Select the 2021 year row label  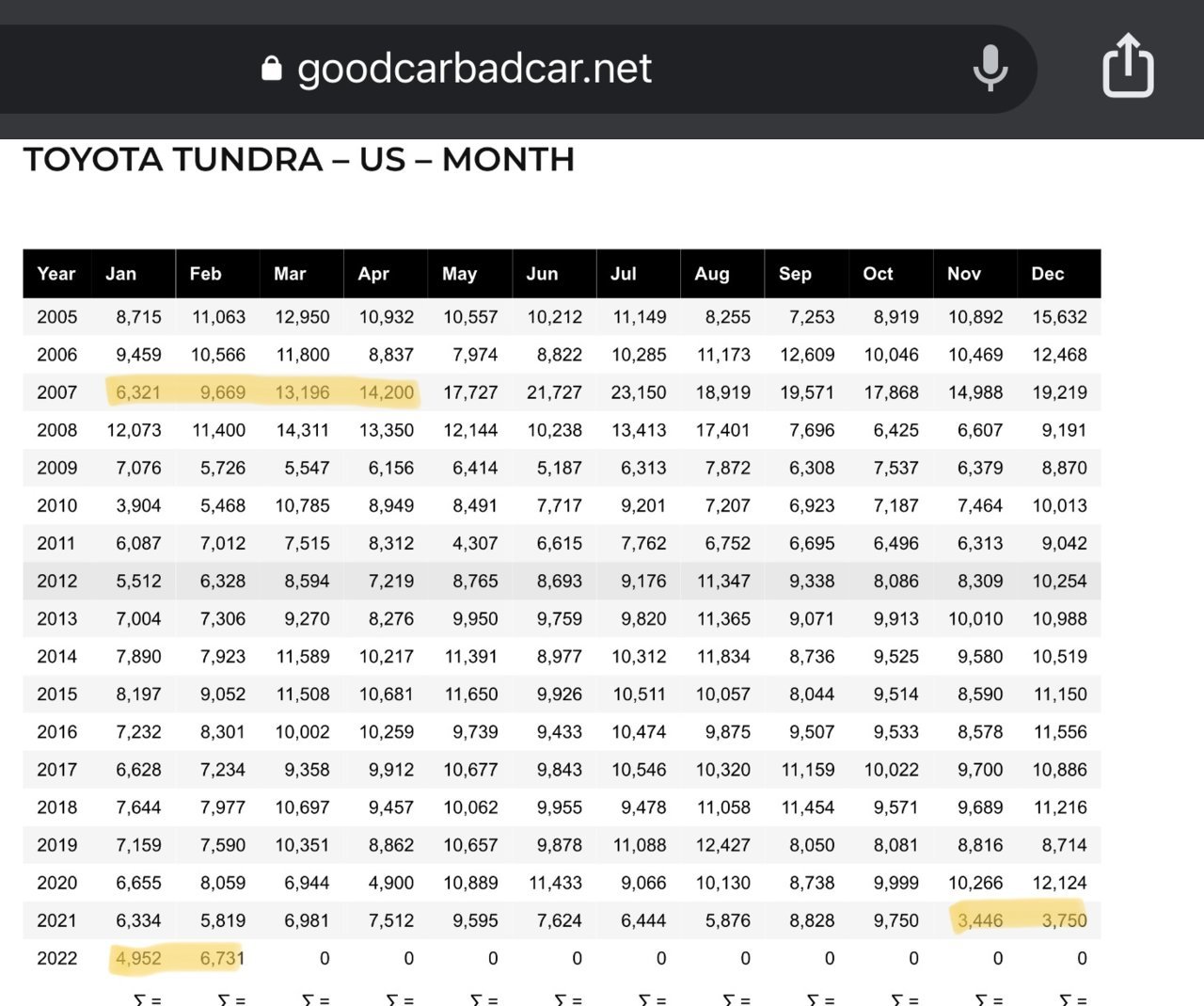click(57, 920)
